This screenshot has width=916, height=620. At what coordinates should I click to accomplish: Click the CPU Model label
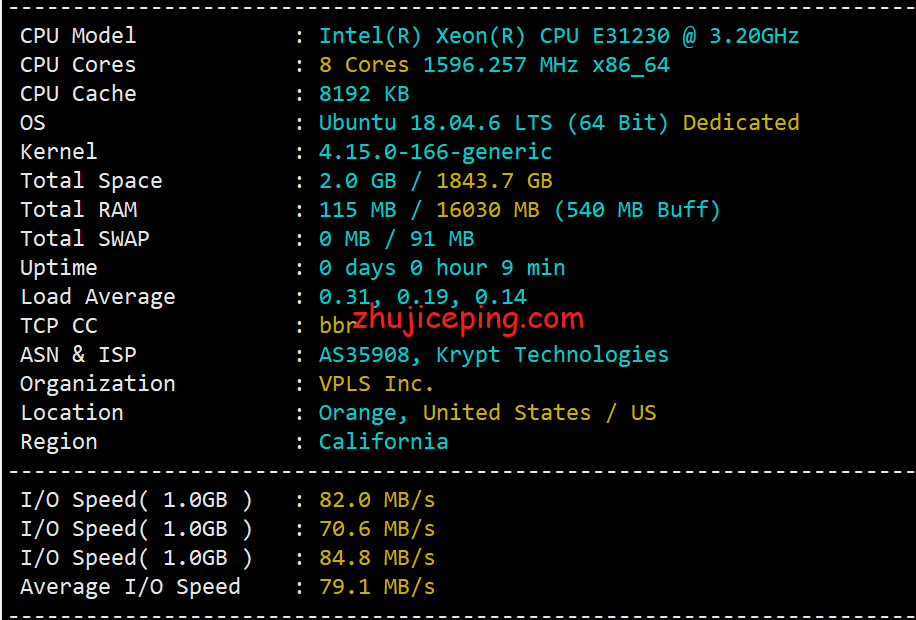click(78, 36)
